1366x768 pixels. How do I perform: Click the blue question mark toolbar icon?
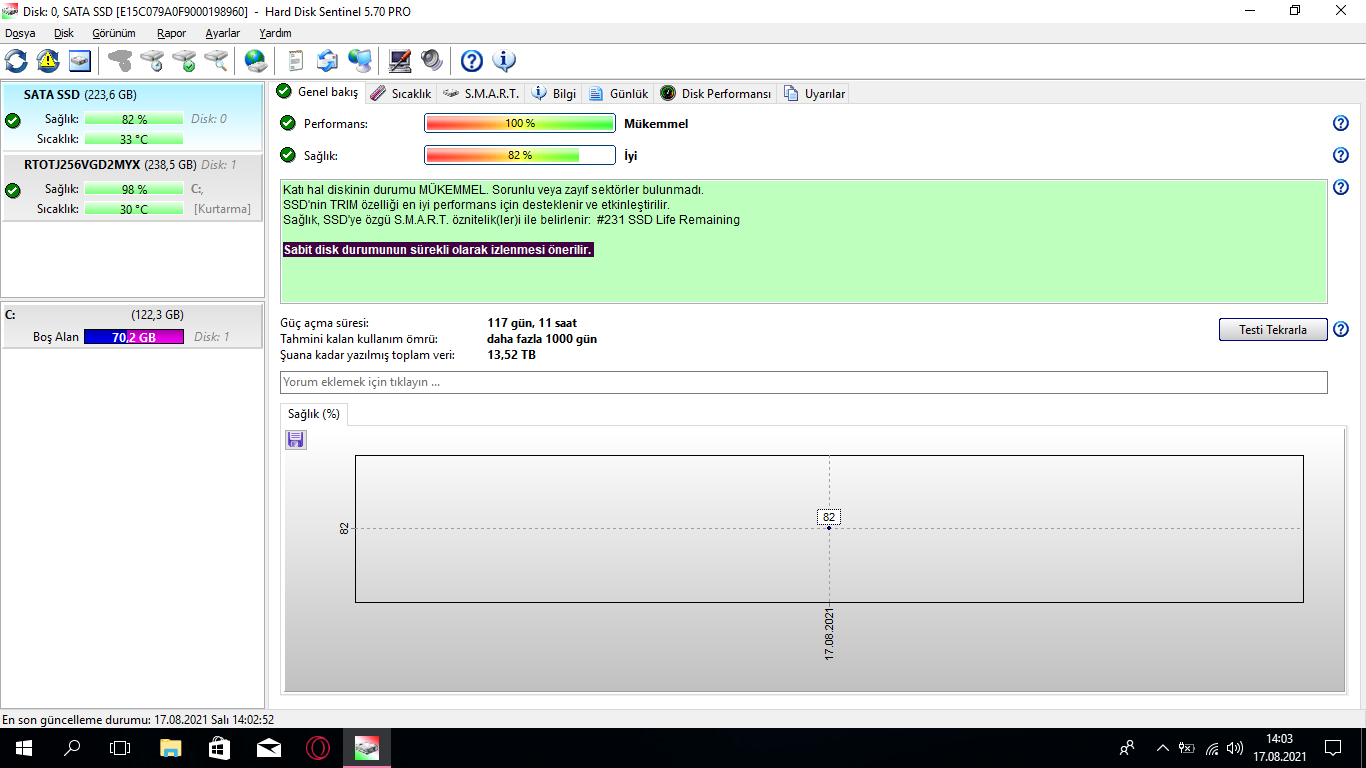tap(472, 61)
